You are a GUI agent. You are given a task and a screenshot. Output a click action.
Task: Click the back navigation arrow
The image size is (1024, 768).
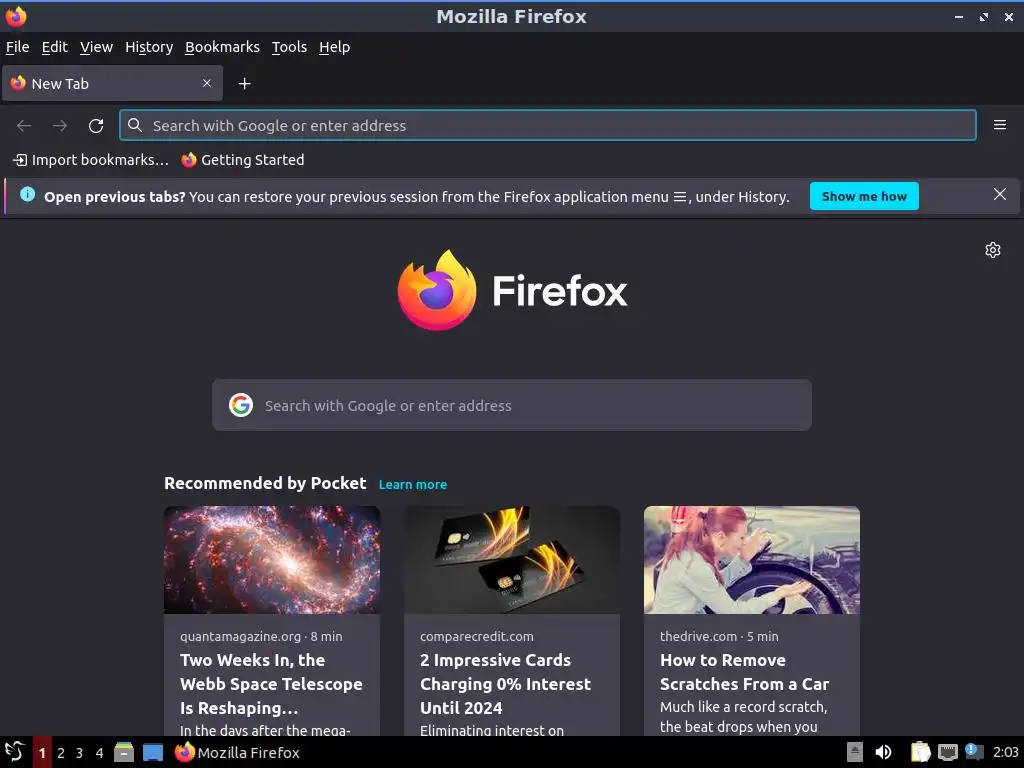coord(24,125)
